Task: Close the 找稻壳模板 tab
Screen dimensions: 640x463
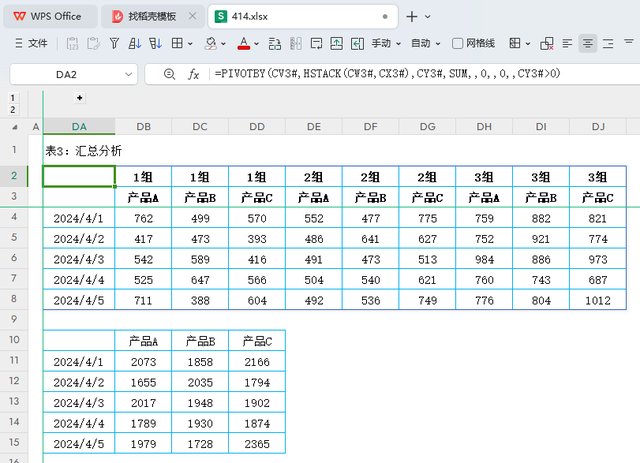Action: pos(193,16)
